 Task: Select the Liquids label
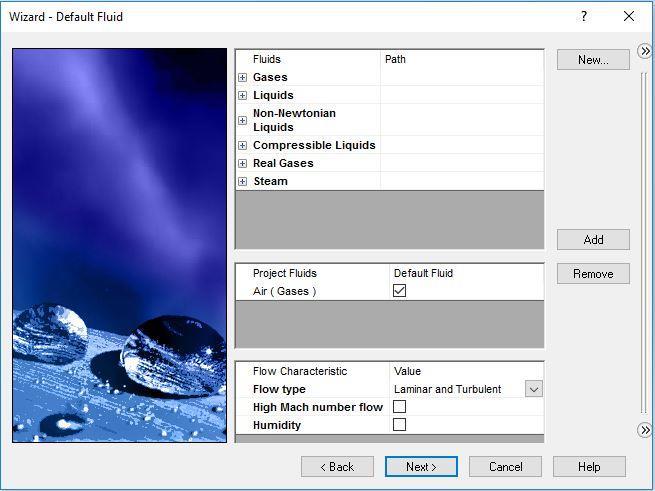coord(273,95)
